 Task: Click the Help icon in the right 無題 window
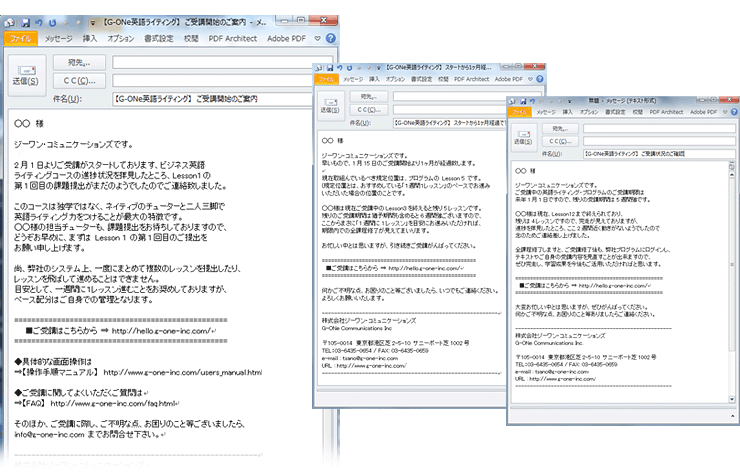point(734,112)
